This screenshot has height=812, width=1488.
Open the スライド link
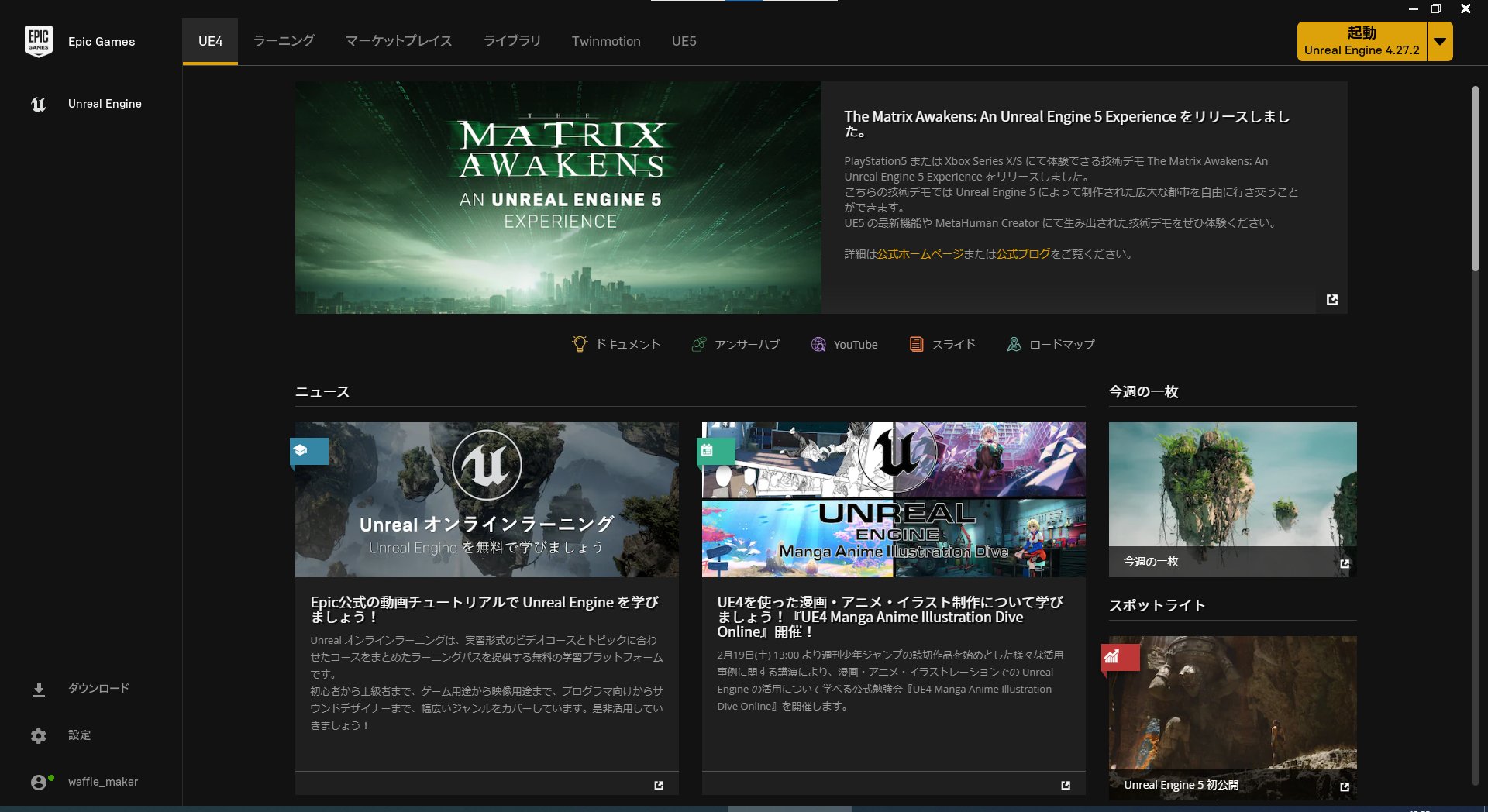953,345
